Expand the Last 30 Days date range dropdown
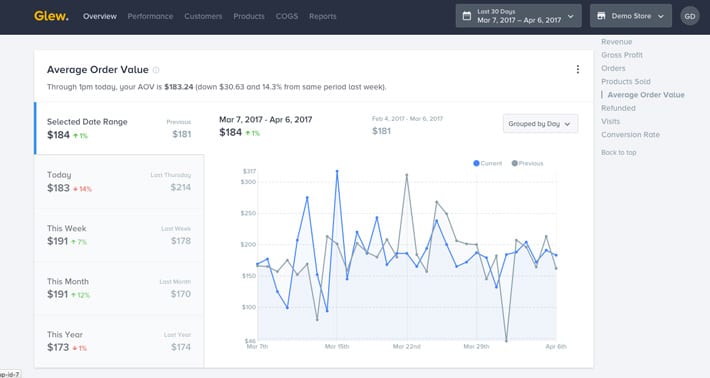This screenshot has width=710, height=378. [518, 16]
